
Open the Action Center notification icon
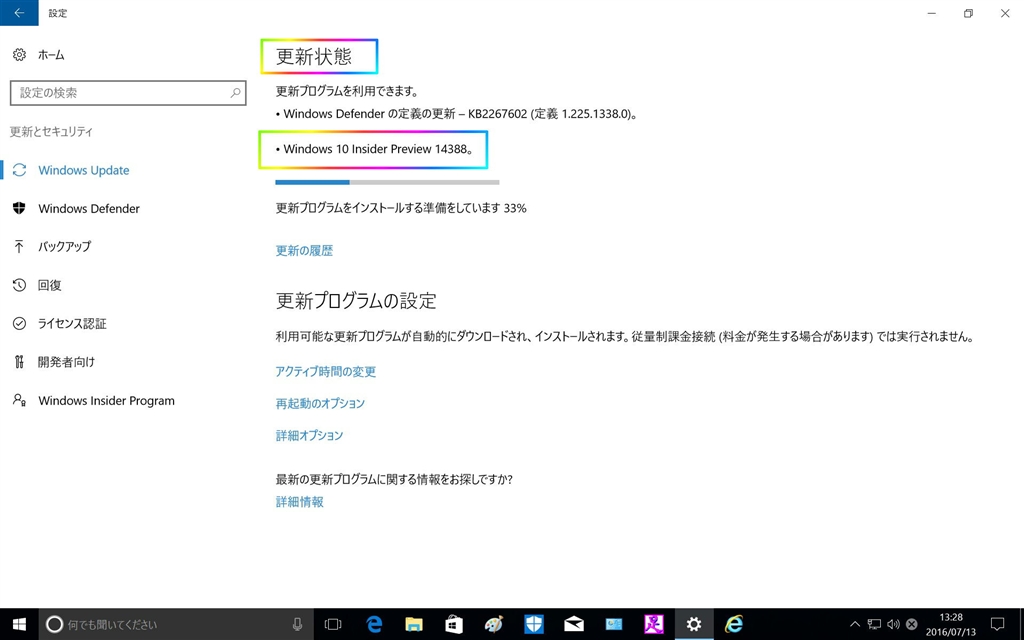[997, 624]
